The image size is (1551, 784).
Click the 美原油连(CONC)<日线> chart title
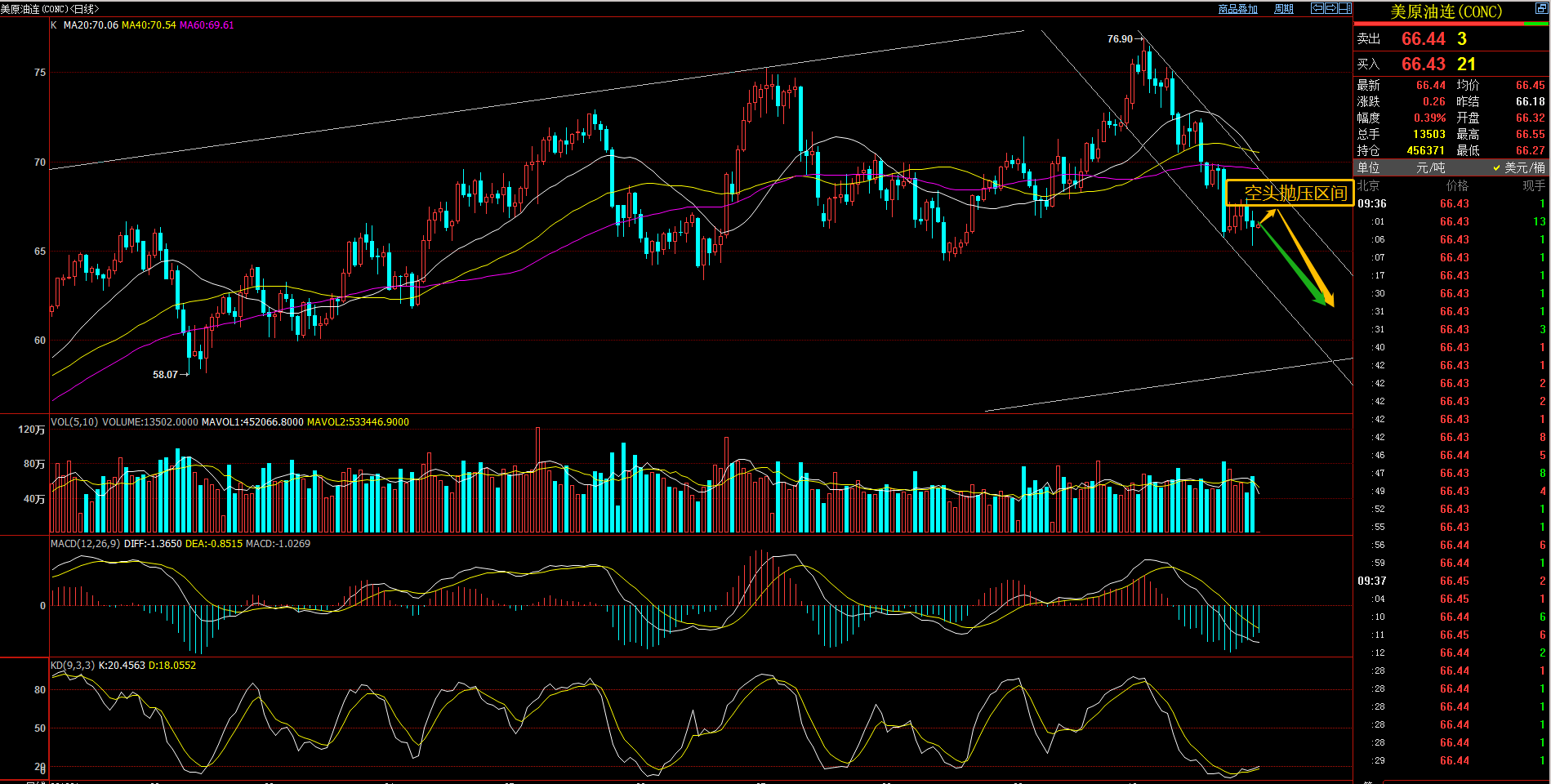click(x=50, y=9)
